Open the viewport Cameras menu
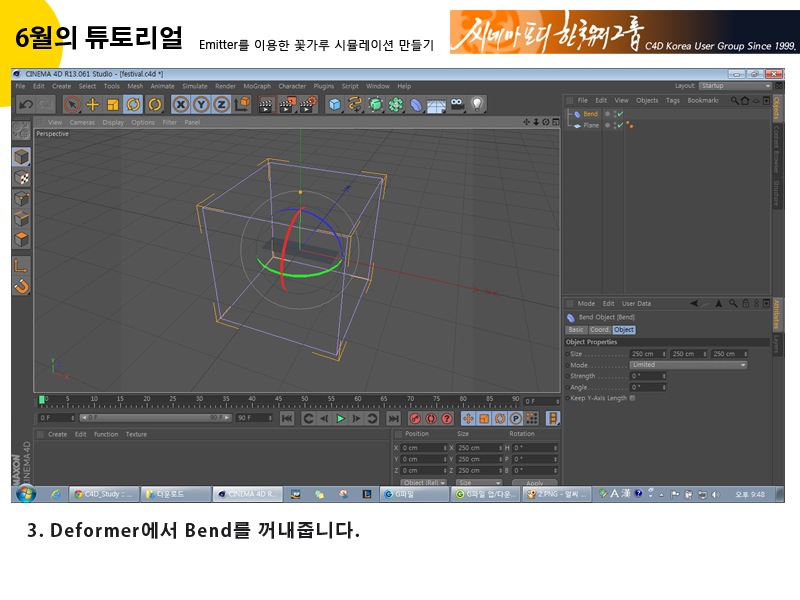Viewport: 800px width, 600px height. pyautogui.click(x=82, y=122)
